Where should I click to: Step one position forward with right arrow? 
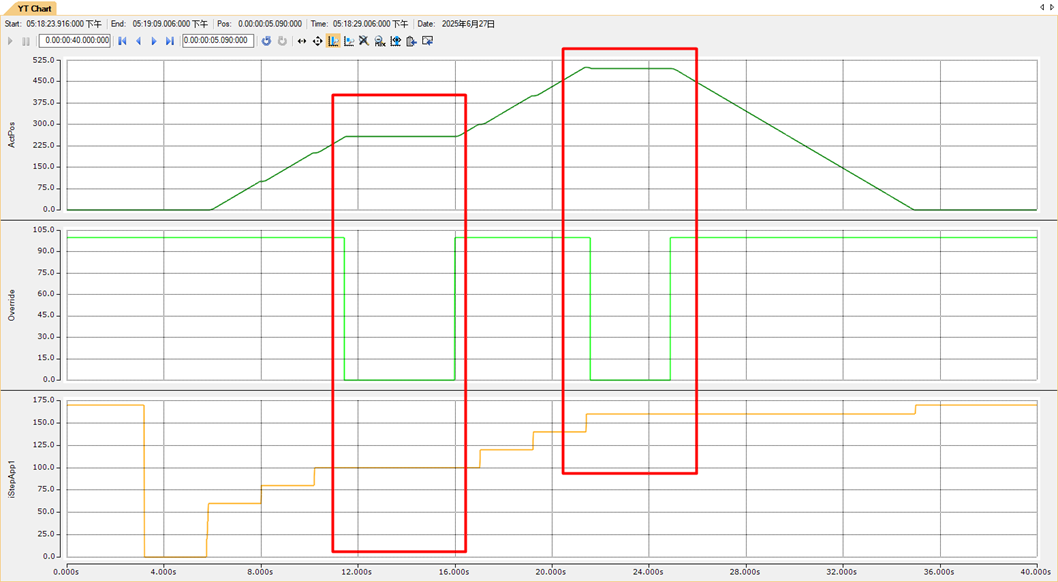(x=154, y=41)
